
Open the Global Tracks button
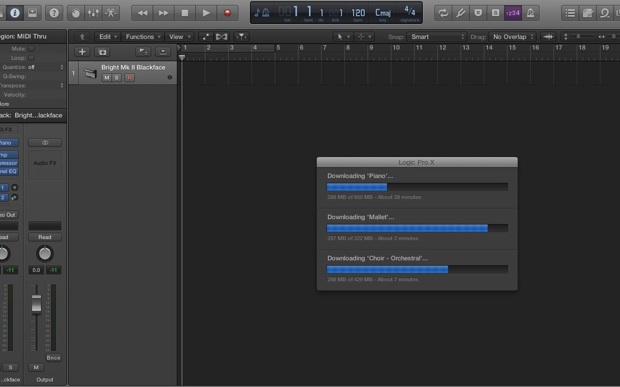pyautogui.click(x=143, y=52)
